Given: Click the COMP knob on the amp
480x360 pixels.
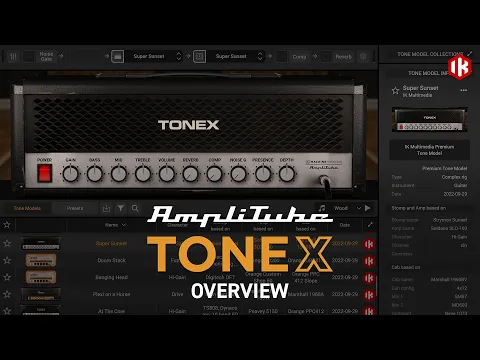Looking at the screenshot, I should point(215,174).
